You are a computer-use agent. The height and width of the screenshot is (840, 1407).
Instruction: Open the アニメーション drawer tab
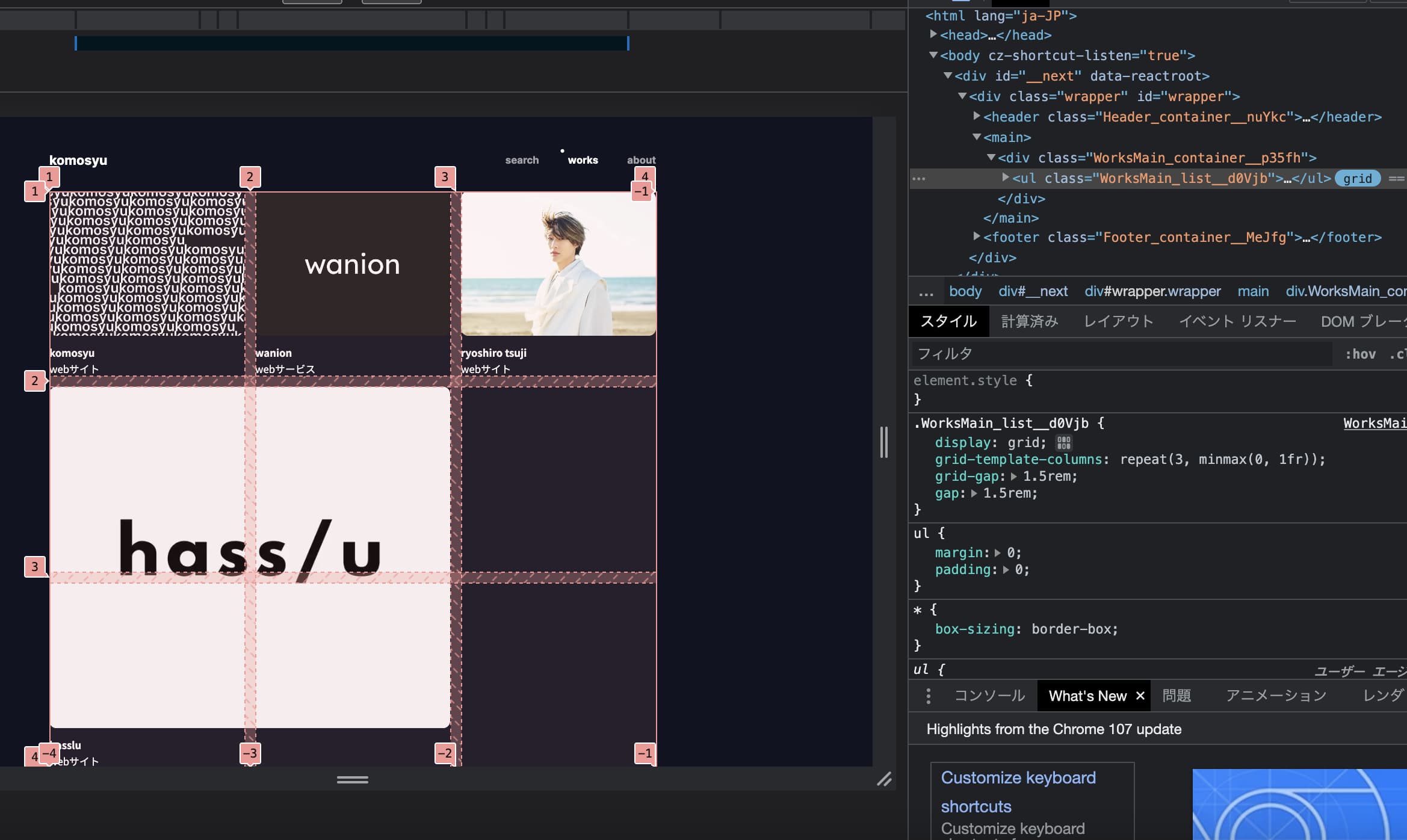point(1276,696)
